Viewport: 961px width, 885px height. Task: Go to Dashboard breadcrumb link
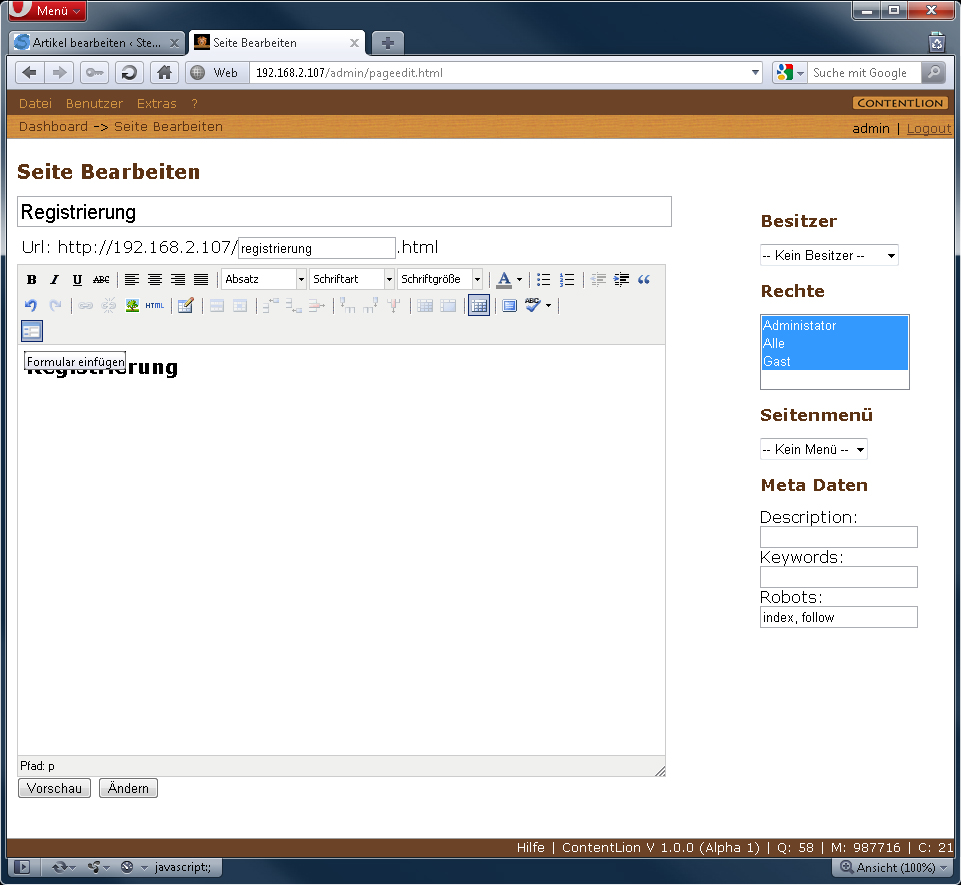tap(53, 126)
